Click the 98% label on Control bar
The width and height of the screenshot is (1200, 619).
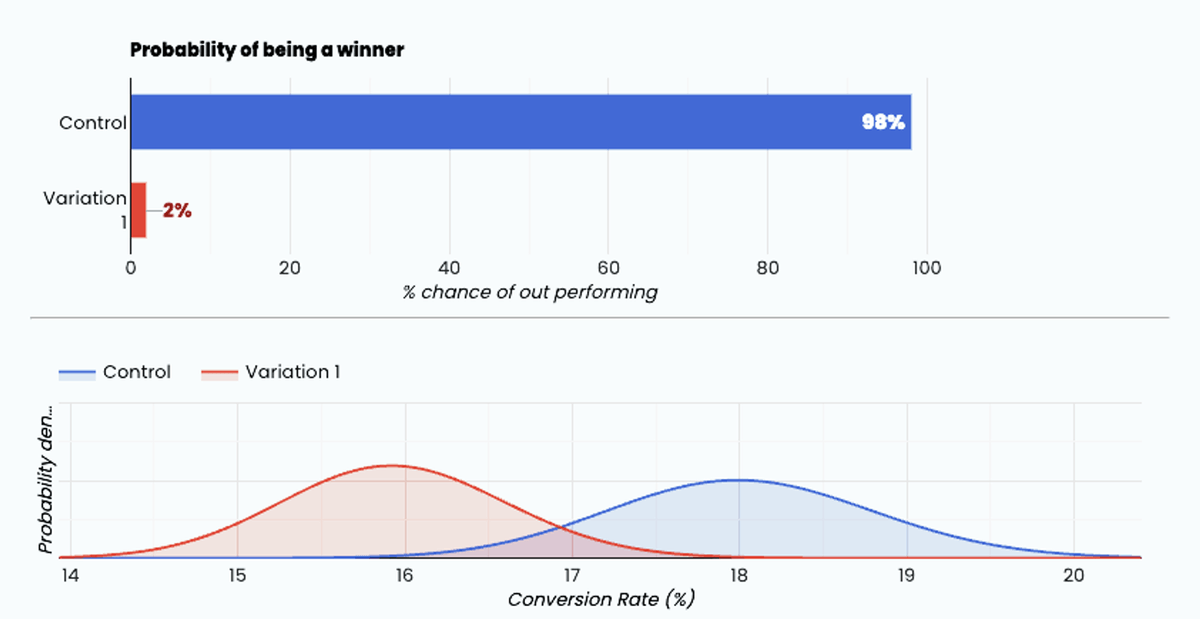[883, 122]
